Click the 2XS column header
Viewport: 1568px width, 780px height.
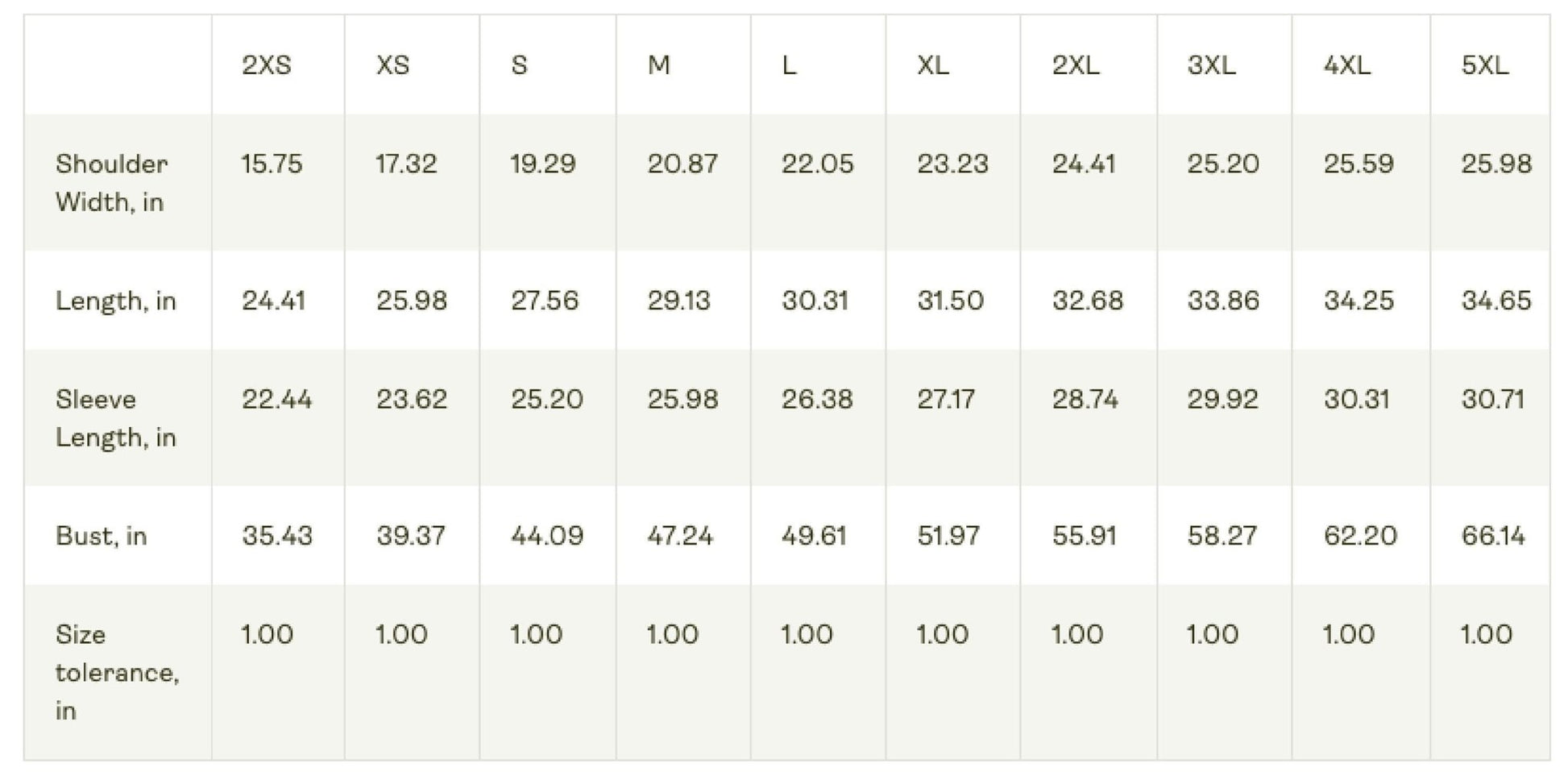[x=267, y=65]
